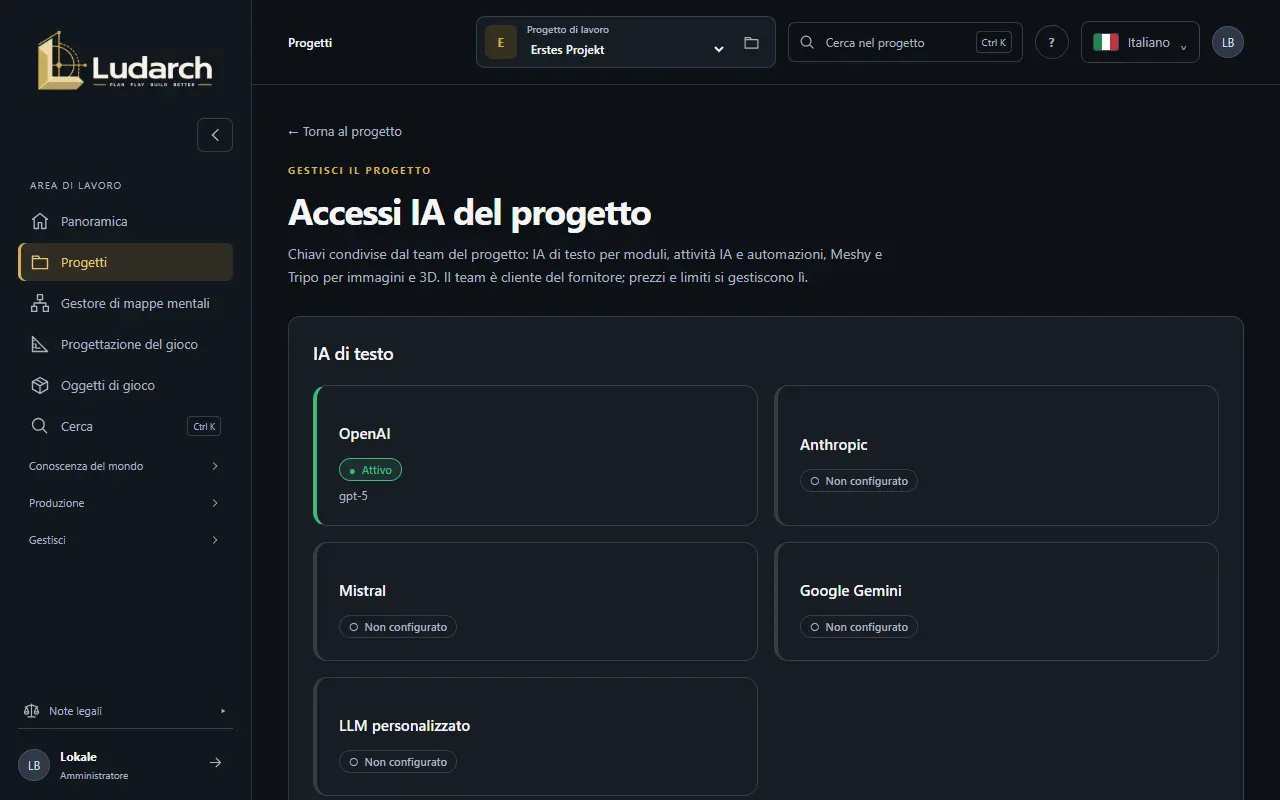
Task: Click the Panoramica home icon
Action: click(40, 221)
